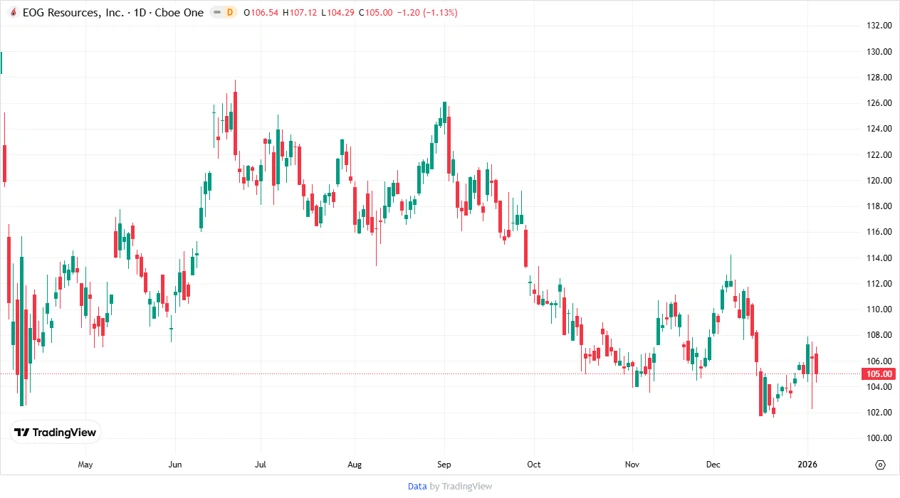Click the 100.00 price axis label

(879, 438)
